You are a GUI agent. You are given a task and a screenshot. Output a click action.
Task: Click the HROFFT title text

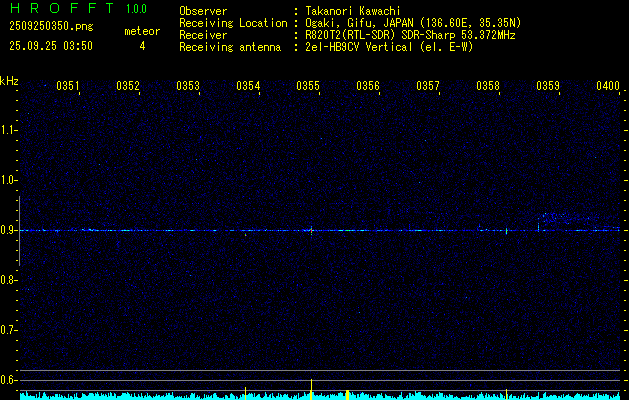[62, 8]
